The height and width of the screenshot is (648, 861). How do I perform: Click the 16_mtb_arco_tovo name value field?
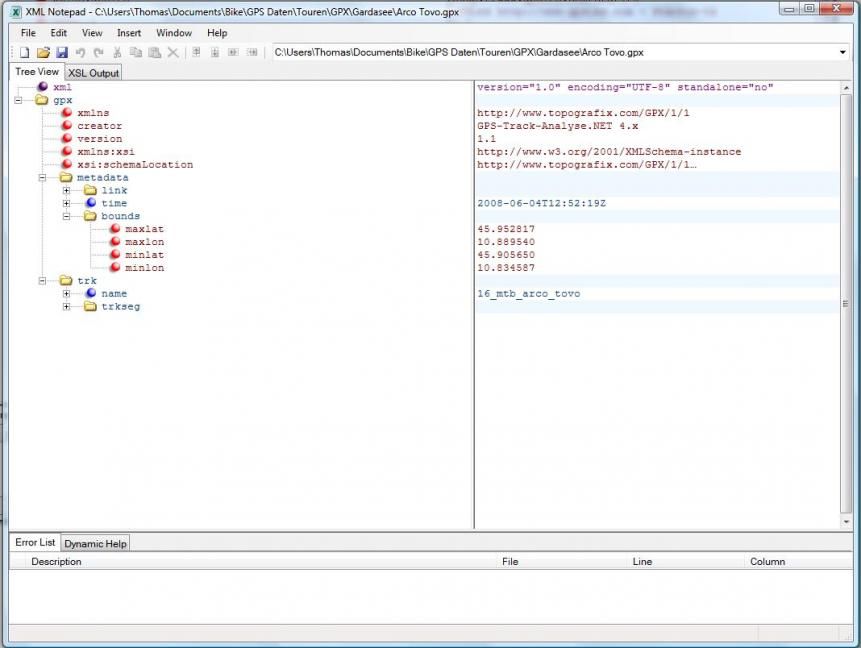click(529, 294)
